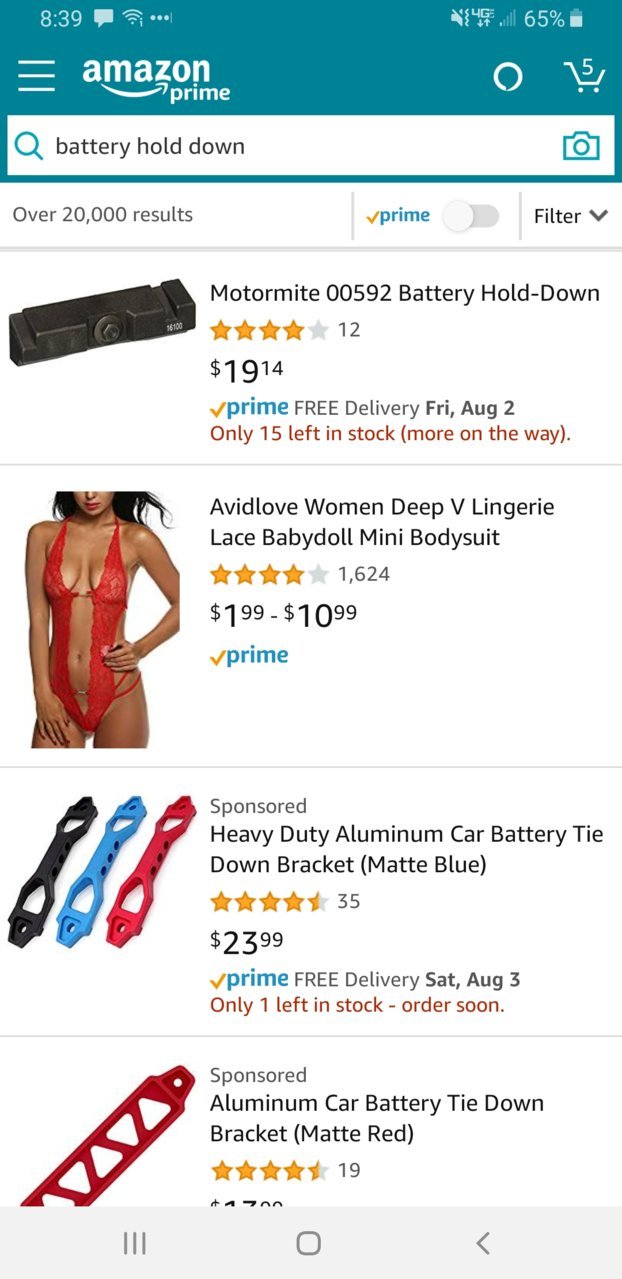Open the hamburger navigation menu

pyautogui.click(x=37, y=76)
